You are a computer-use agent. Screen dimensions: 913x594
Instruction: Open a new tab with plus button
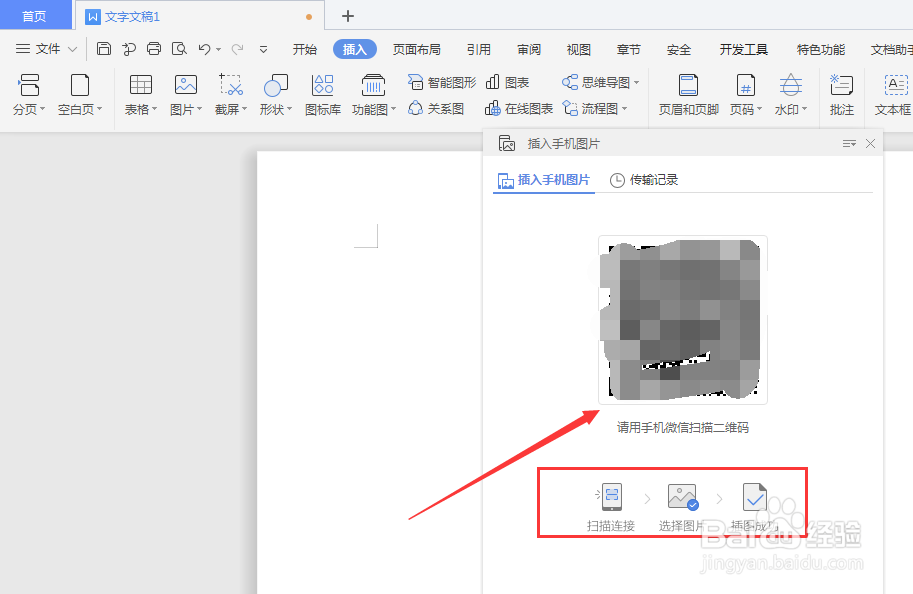[348, 16]
